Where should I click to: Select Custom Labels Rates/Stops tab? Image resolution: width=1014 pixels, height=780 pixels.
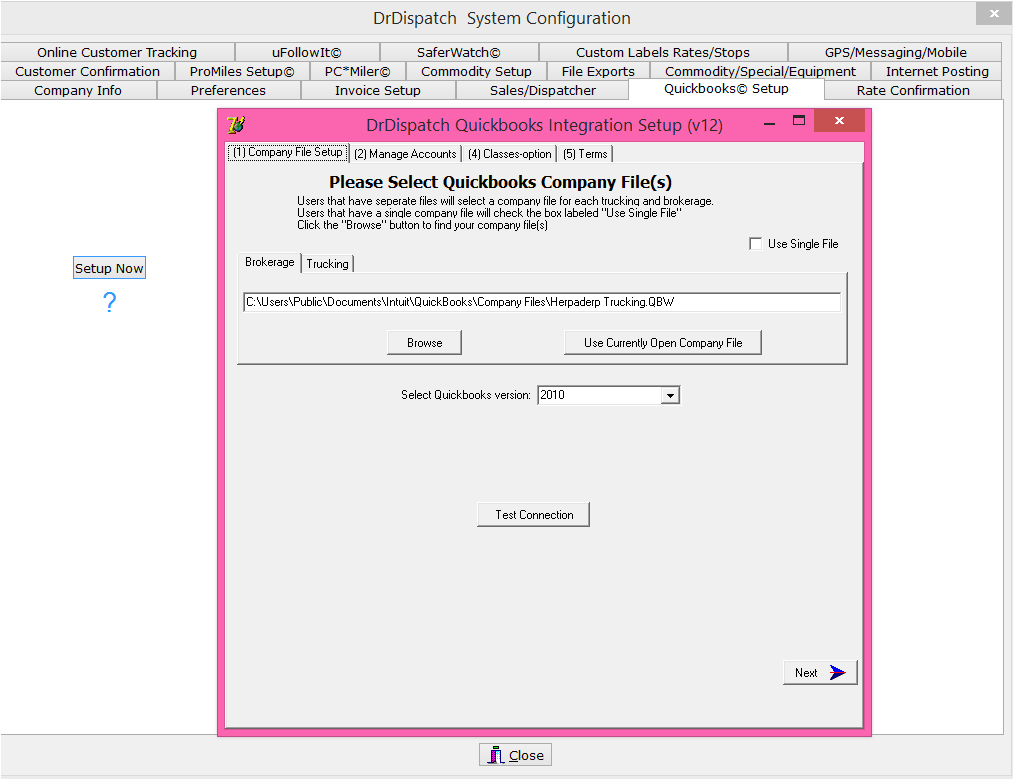(663, 52)
